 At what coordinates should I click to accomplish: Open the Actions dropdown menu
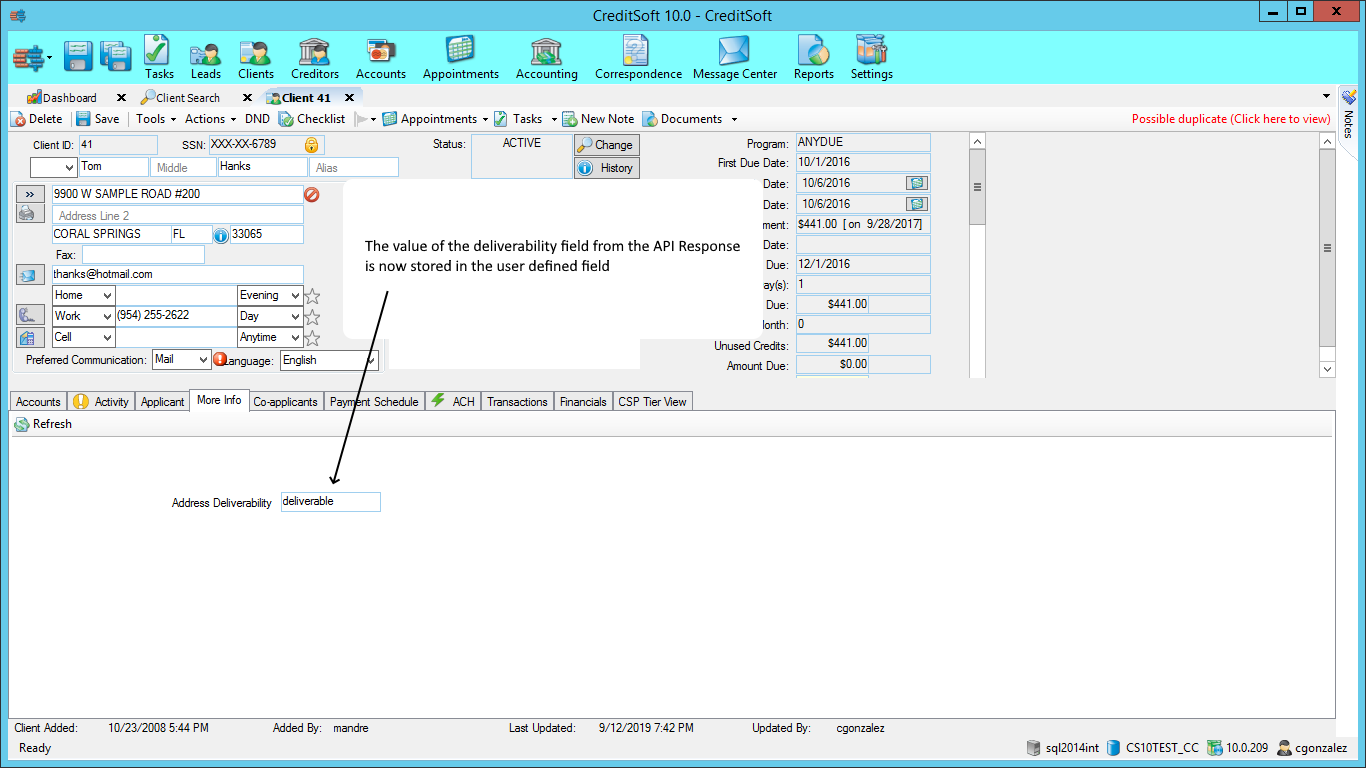(210, 119)
